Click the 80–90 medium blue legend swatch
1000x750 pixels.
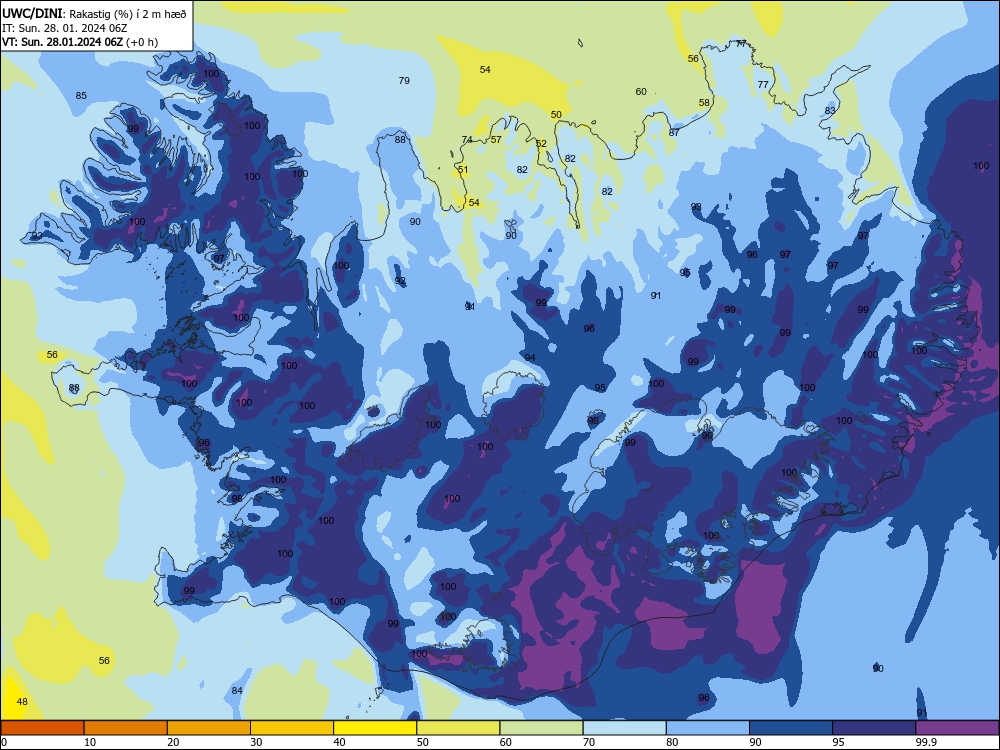(707, 728)
